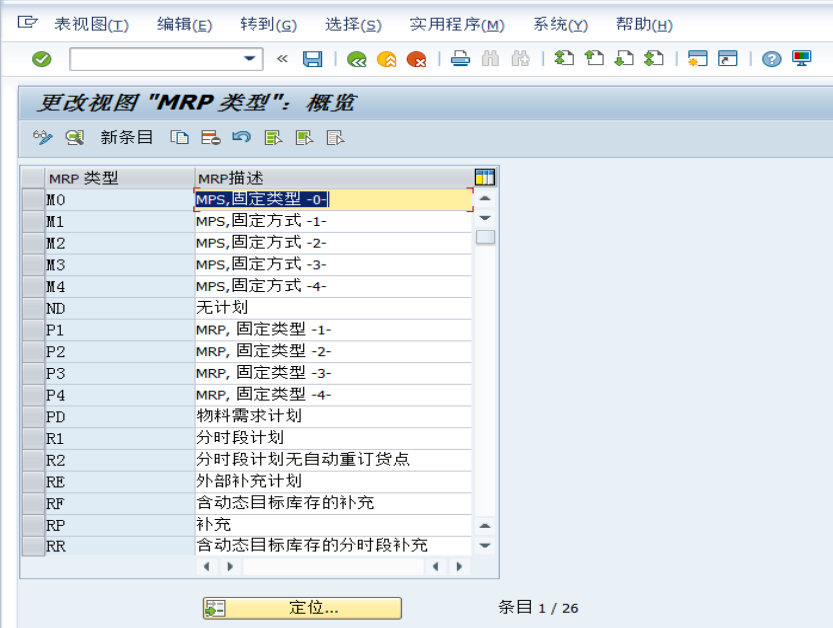Image resolution: width=833 pixels, height=628 pixels.
Task: Click the MRP 类型 column header
Action: pyautogui.click(x=120, y=177)
